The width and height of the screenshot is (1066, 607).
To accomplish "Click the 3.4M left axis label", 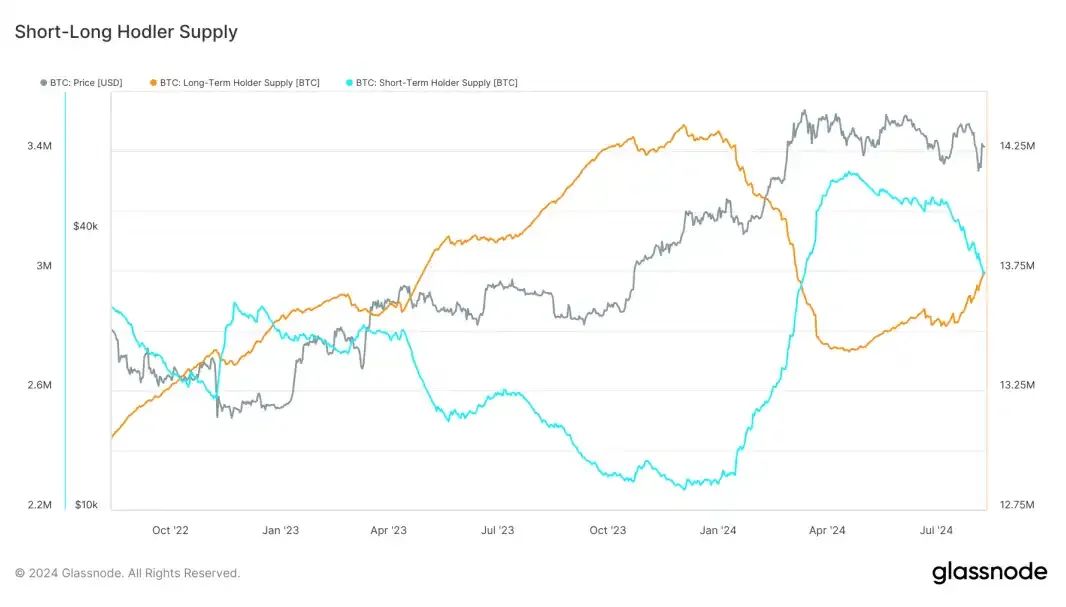I will (39, 145).
